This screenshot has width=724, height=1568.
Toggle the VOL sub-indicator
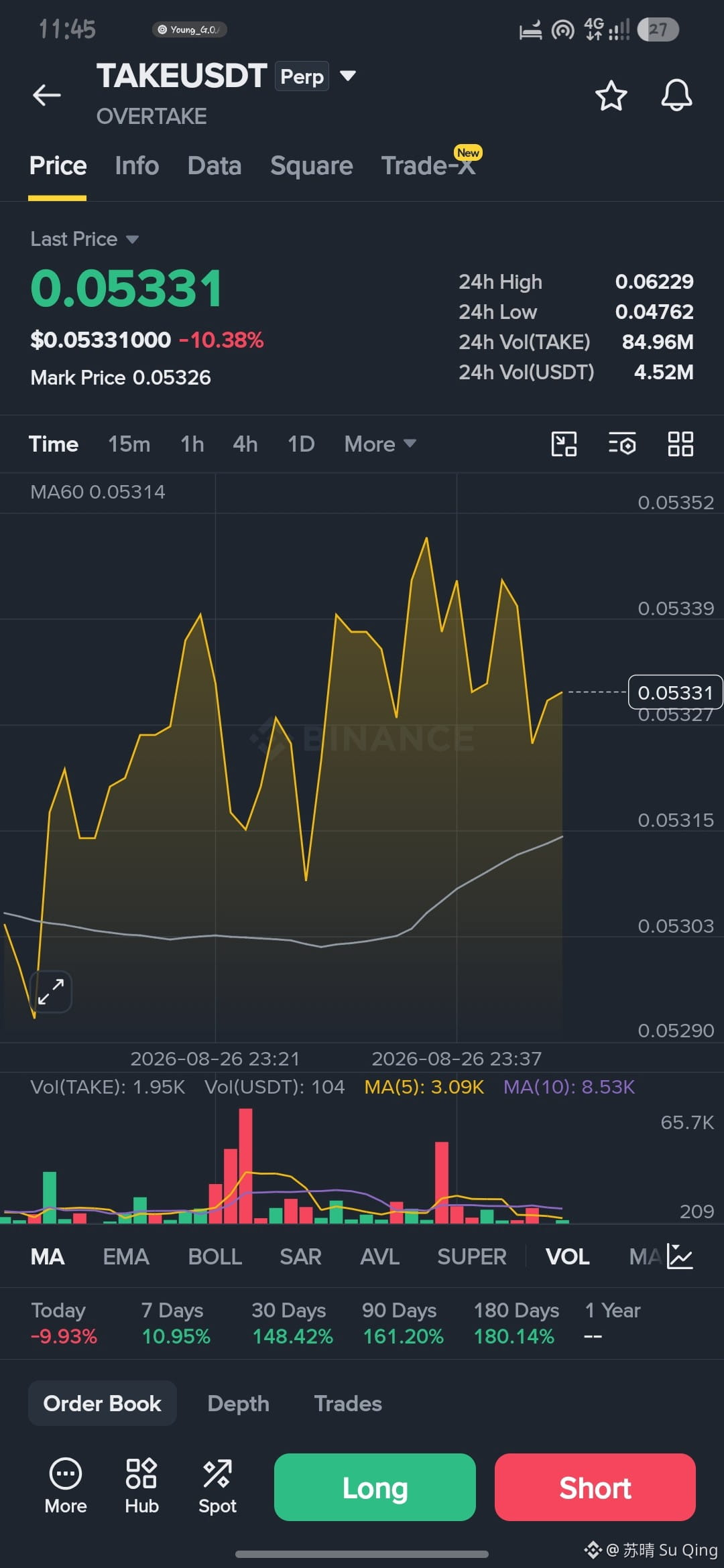click(x=567, y=1256)
